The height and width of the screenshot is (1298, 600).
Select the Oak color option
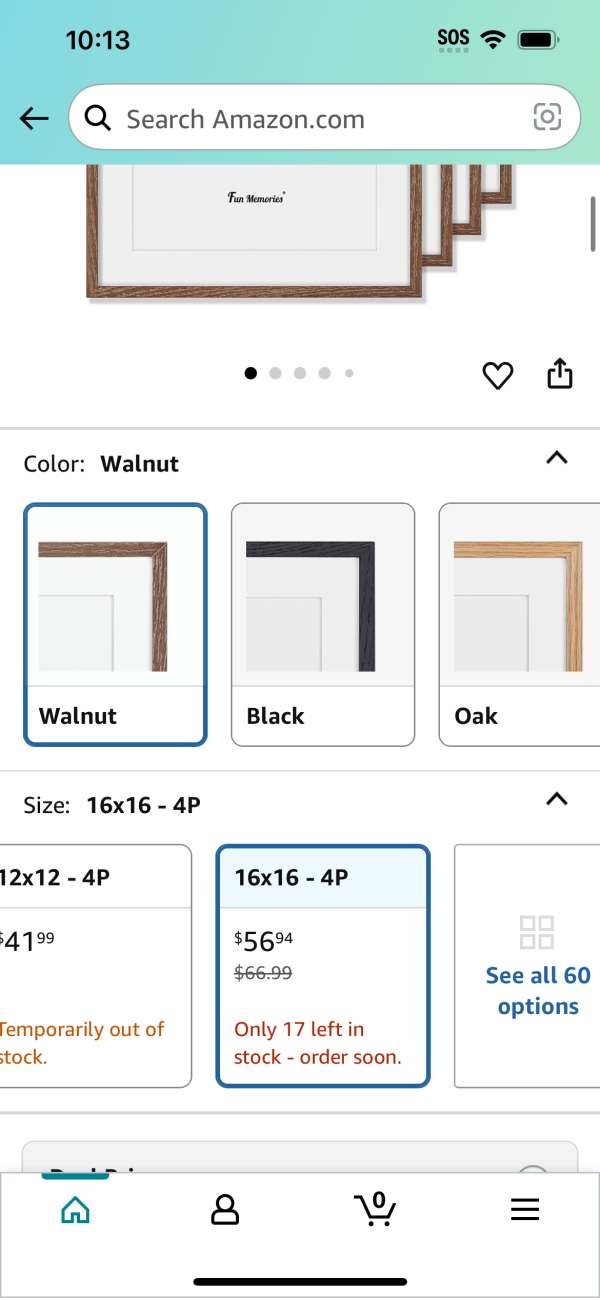pyautogui.click(x=519, y=624)
